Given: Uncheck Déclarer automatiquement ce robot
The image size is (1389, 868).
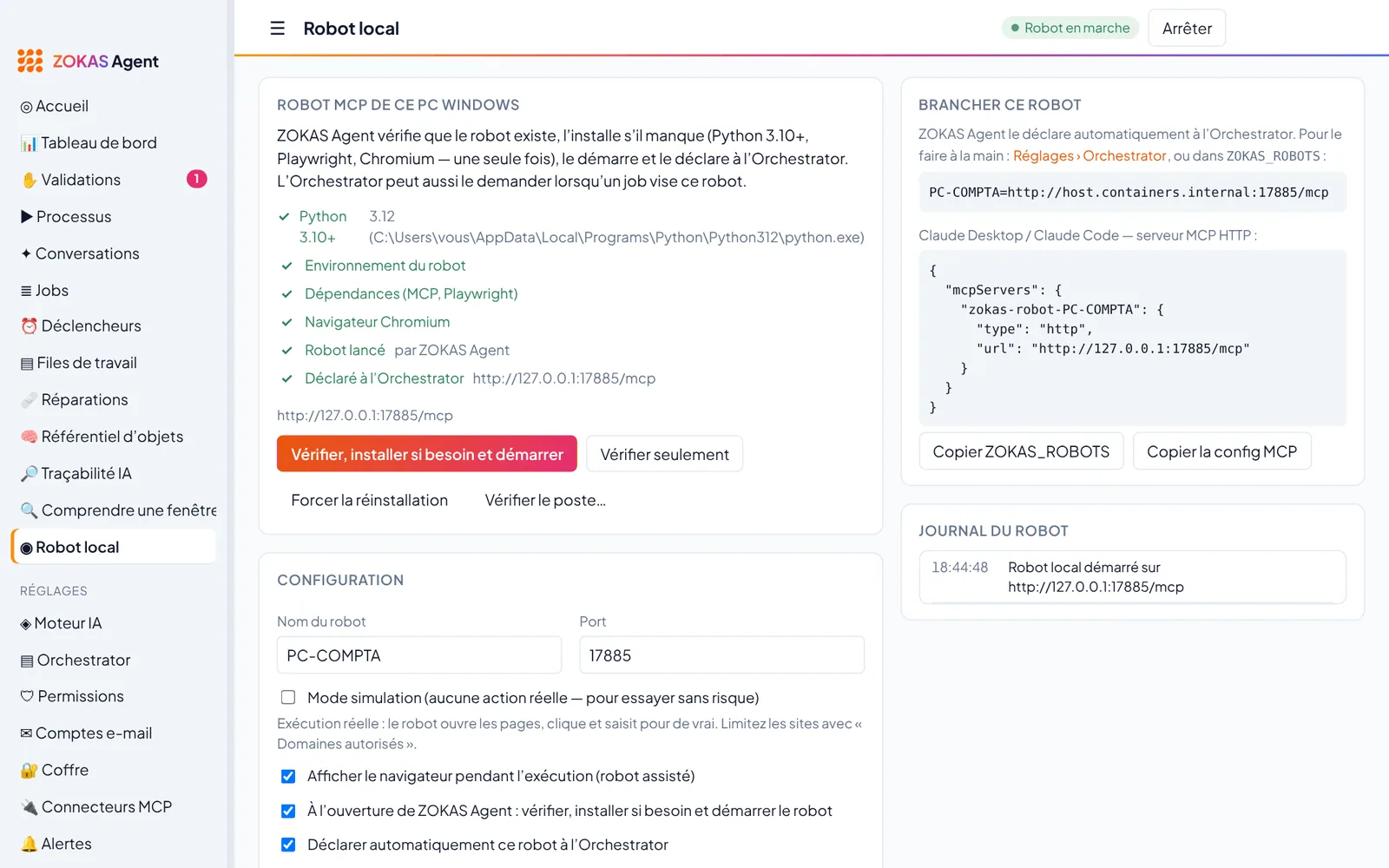Looking at the screenshot, I should pyautogui.click(x=288, y=845).
